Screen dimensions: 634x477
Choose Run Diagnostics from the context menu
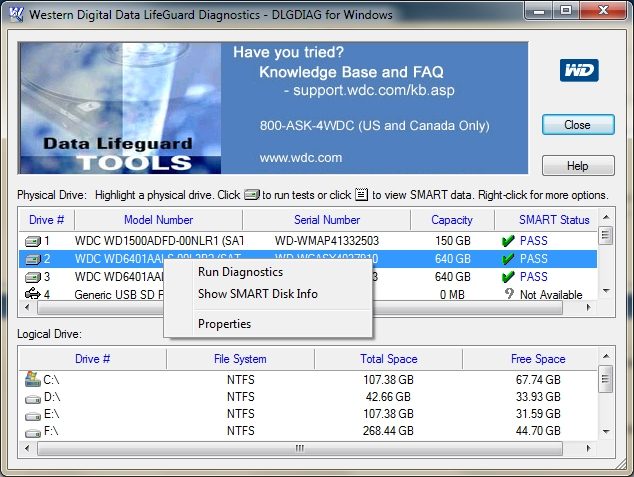241,272
